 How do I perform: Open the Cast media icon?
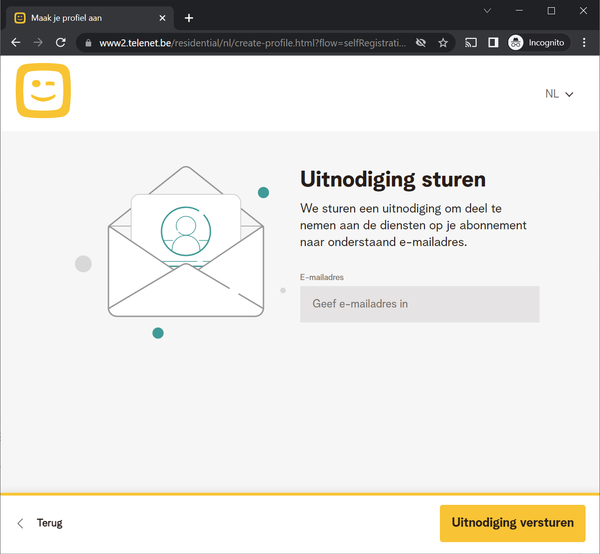(471, 43)
